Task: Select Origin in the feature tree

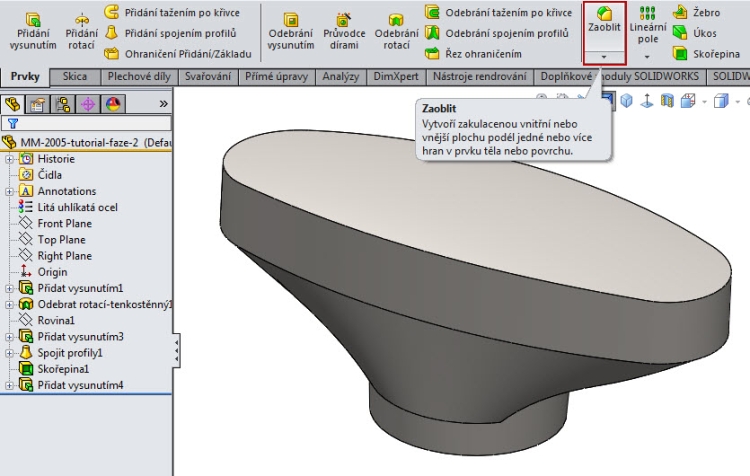Action: [x=43, y=272]
